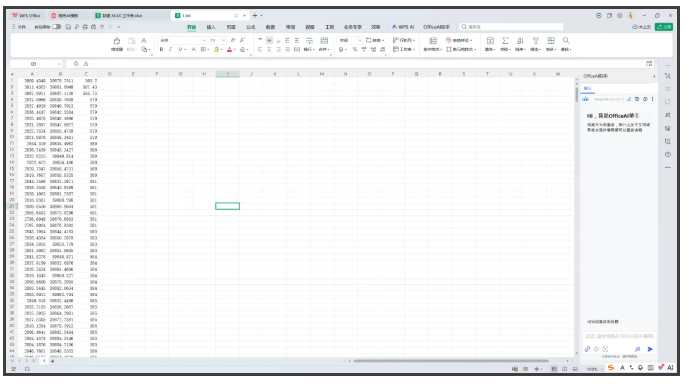This screenshot has height=388, width=690.
Task: Click the undo arrow in the quick access bar
Action: click(102, 27)
